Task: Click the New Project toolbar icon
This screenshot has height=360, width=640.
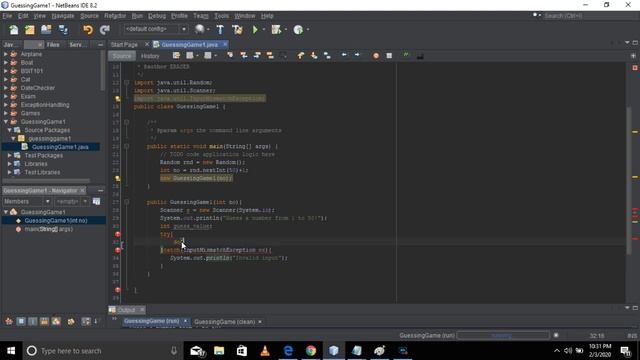Action: 30,29
